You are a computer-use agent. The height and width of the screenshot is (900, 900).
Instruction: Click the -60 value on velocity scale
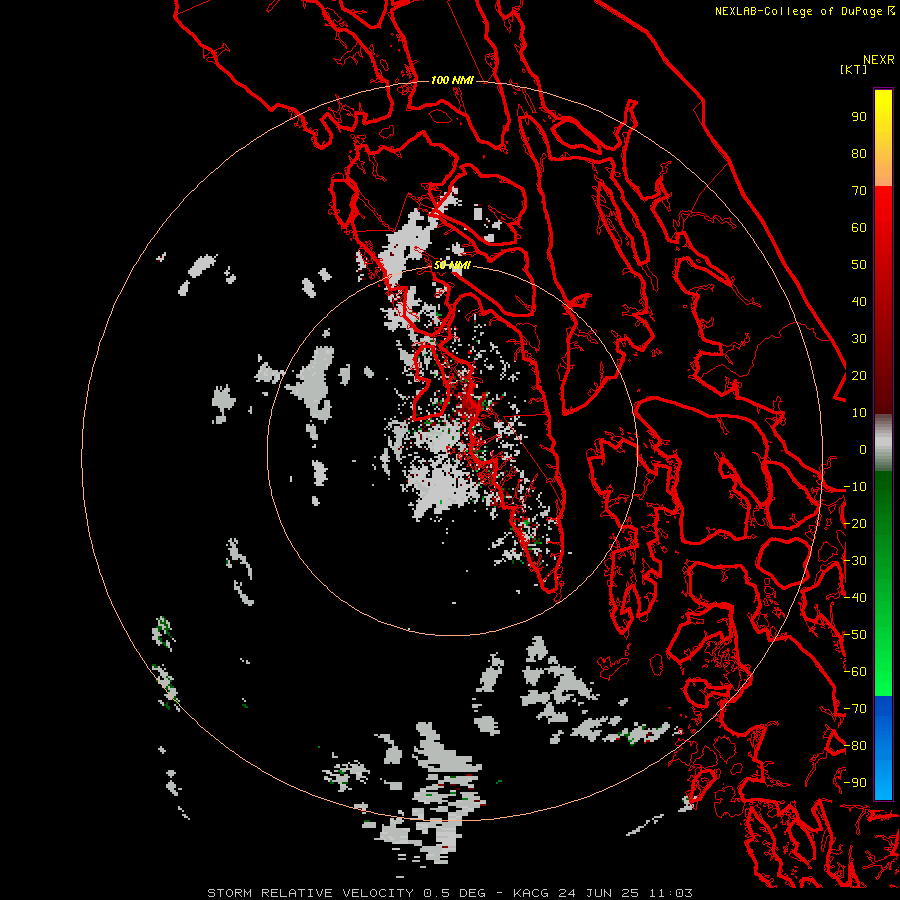(855, 672)
